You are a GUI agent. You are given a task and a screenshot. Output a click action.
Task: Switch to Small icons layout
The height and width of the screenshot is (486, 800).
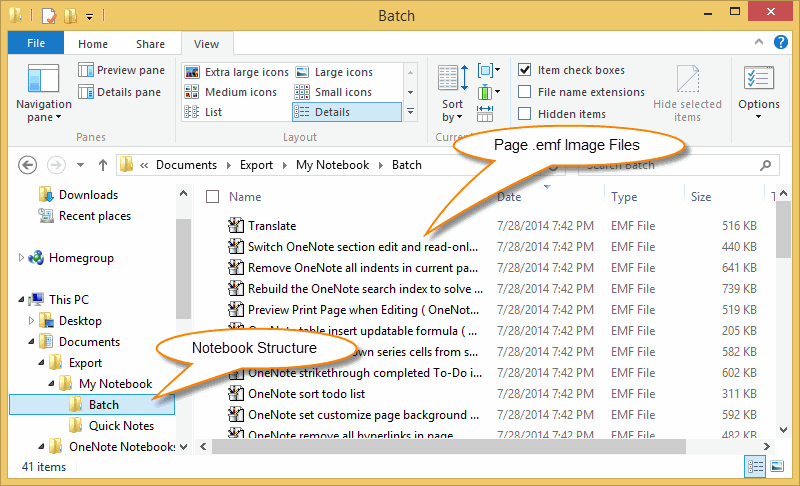[333, 92]
